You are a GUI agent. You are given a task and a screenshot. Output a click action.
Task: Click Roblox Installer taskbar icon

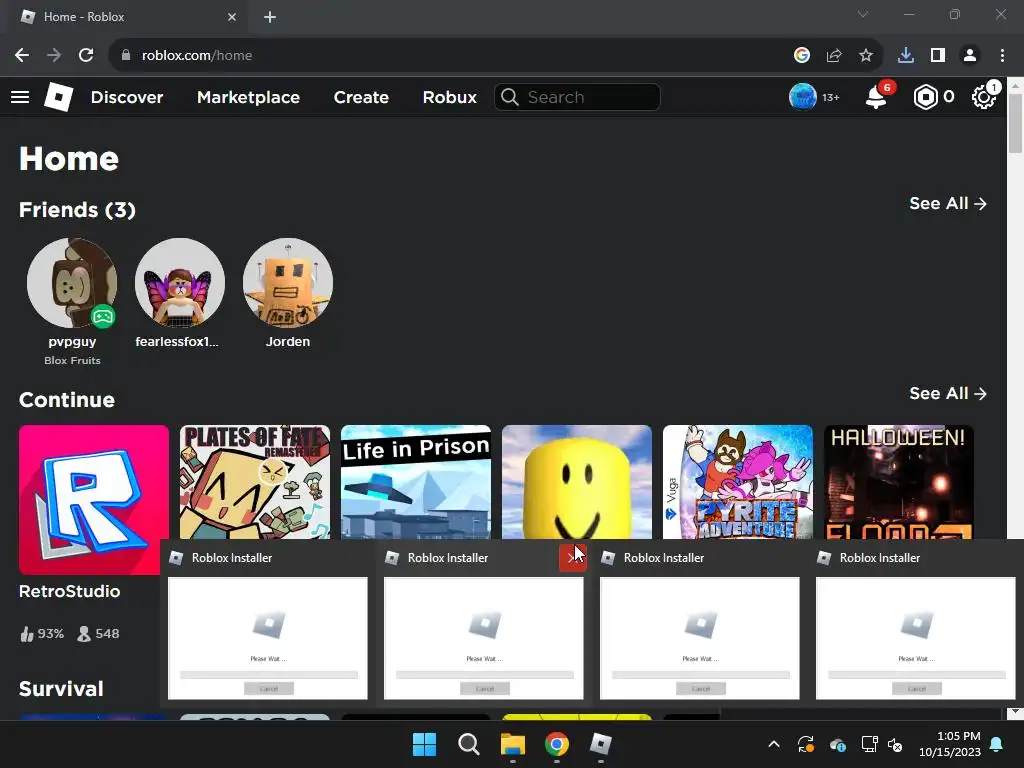coord(601,744)
